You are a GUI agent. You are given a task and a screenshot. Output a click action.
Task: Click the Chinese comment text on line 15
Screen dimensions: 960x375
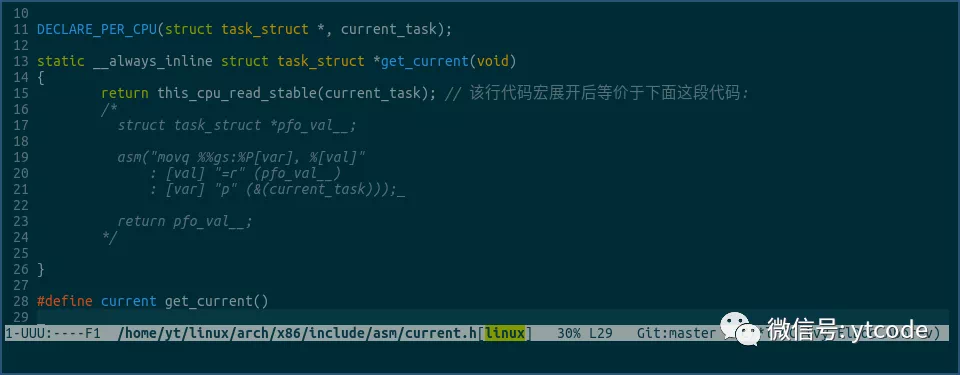click(x=609, y=93)
